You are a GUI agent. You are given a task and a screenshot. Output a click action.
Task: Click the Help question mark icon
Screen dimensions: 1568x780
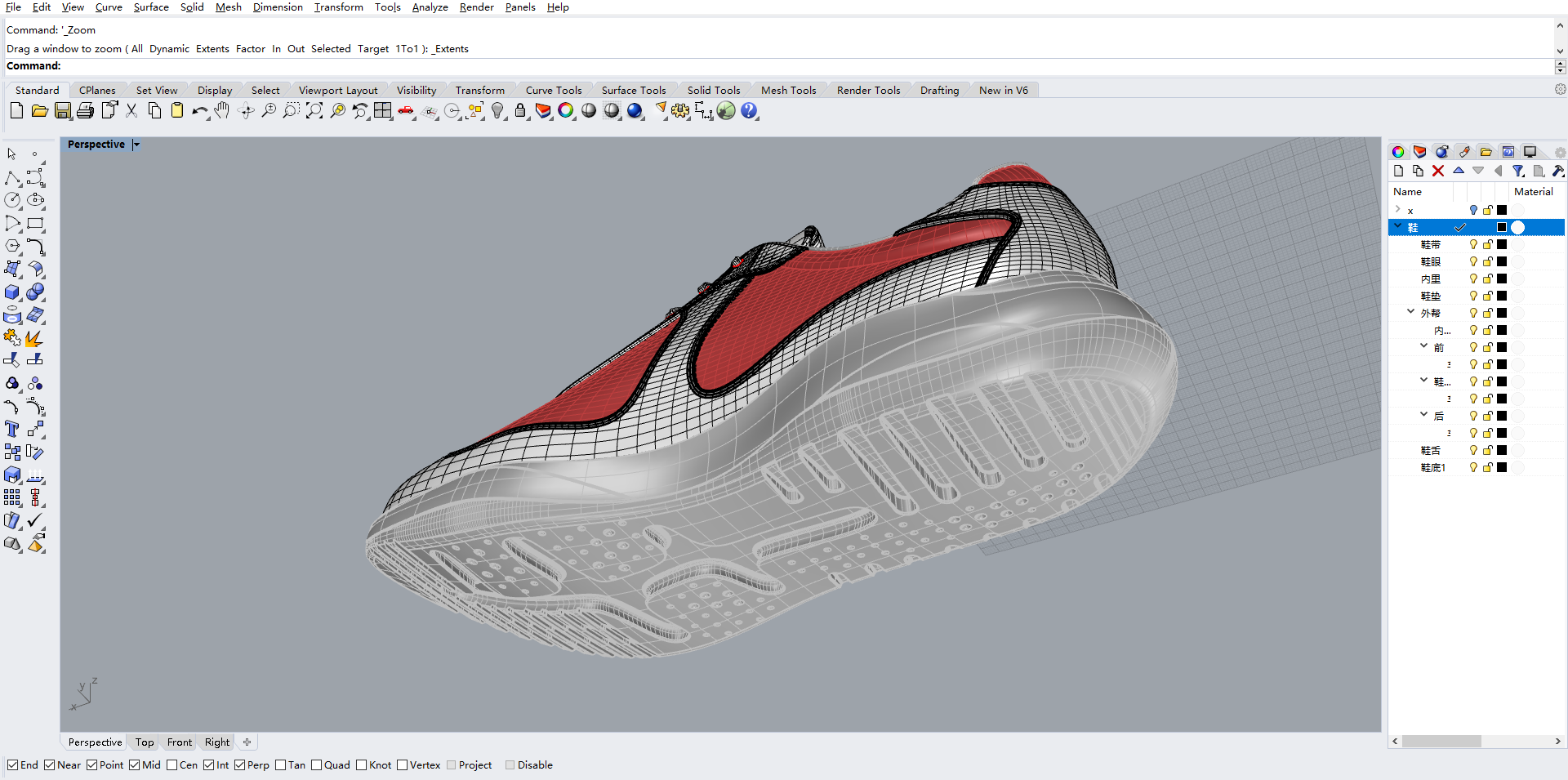coord(749,111)
